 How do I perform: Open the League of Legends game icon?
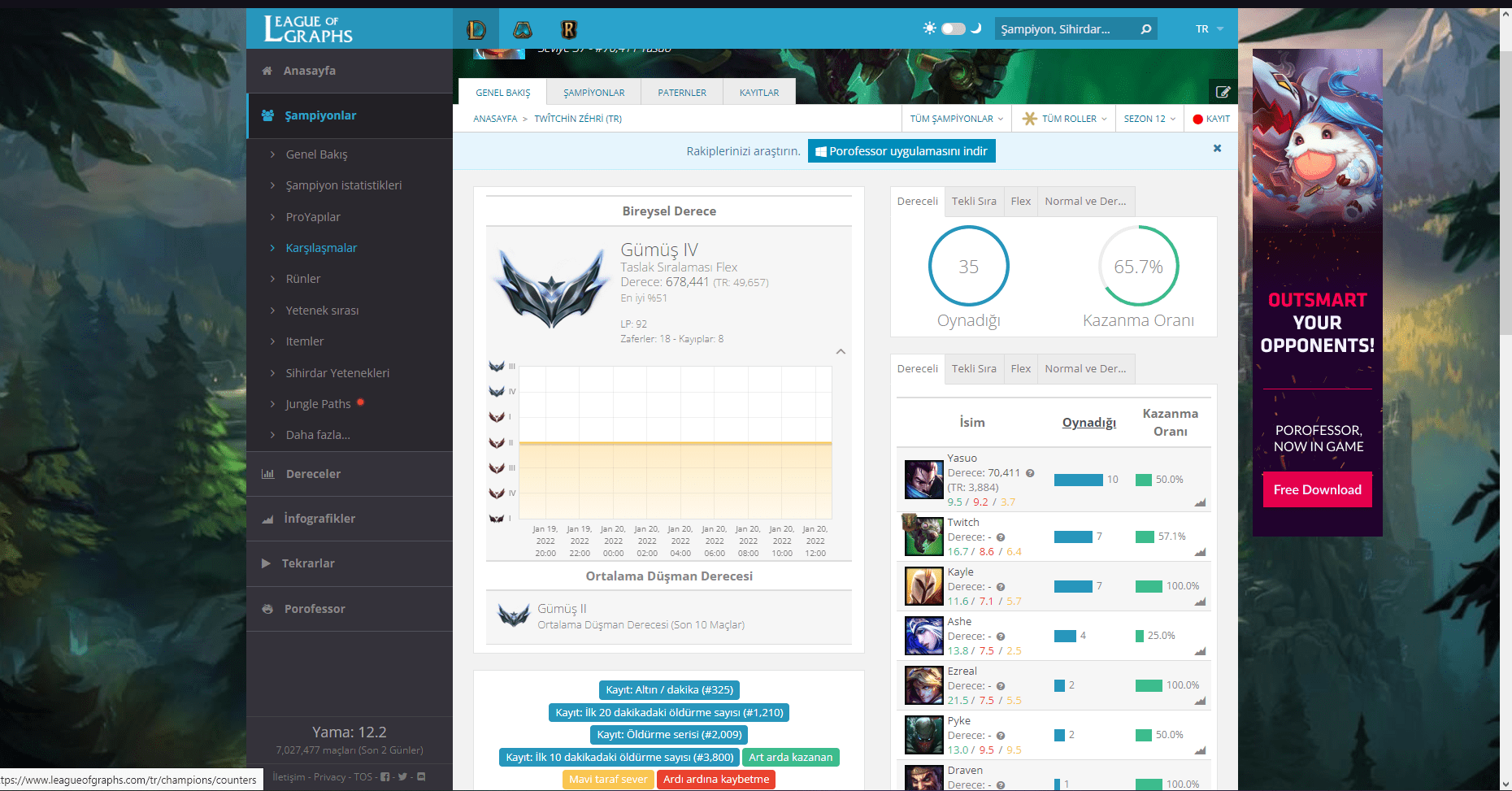coord(476,30)
